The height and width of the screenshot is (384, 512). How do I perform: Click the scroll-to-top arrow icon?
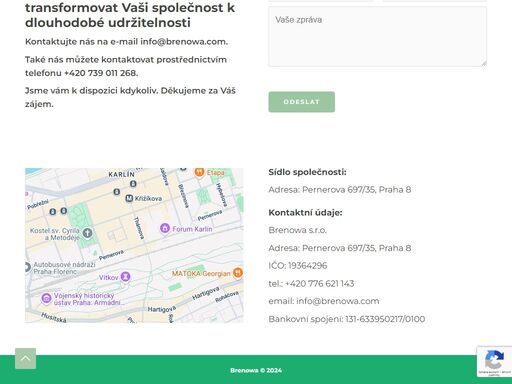point(25,359)
